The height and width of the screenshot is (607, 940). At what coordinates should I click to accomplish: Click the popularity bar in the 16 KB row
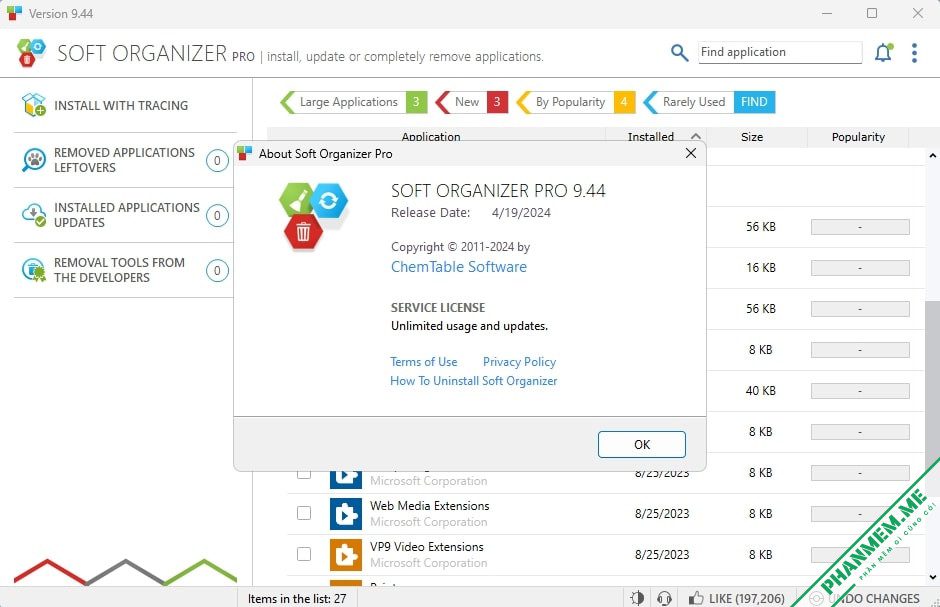860,267
